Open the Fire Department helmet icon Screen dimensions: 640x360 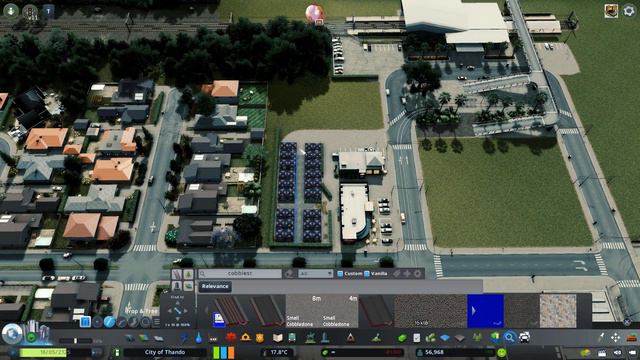(x=245, y=338)
